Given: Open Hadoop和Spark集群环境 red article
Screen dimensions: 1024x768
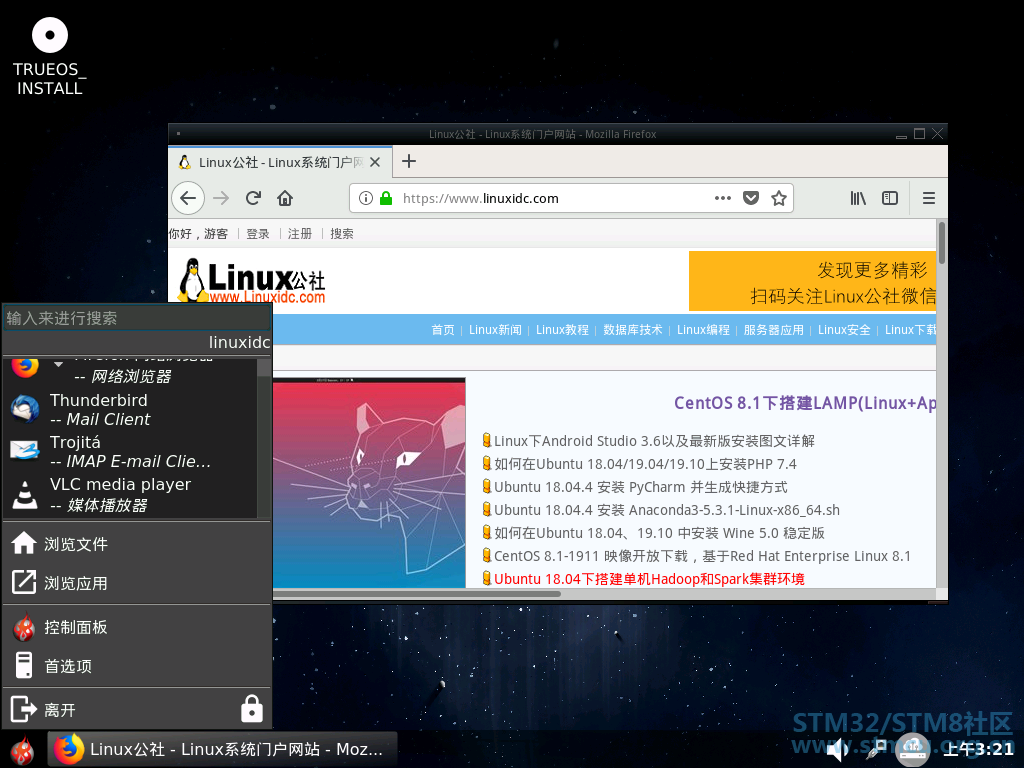Looking at the screenshot, I should [x=649, y=579].
